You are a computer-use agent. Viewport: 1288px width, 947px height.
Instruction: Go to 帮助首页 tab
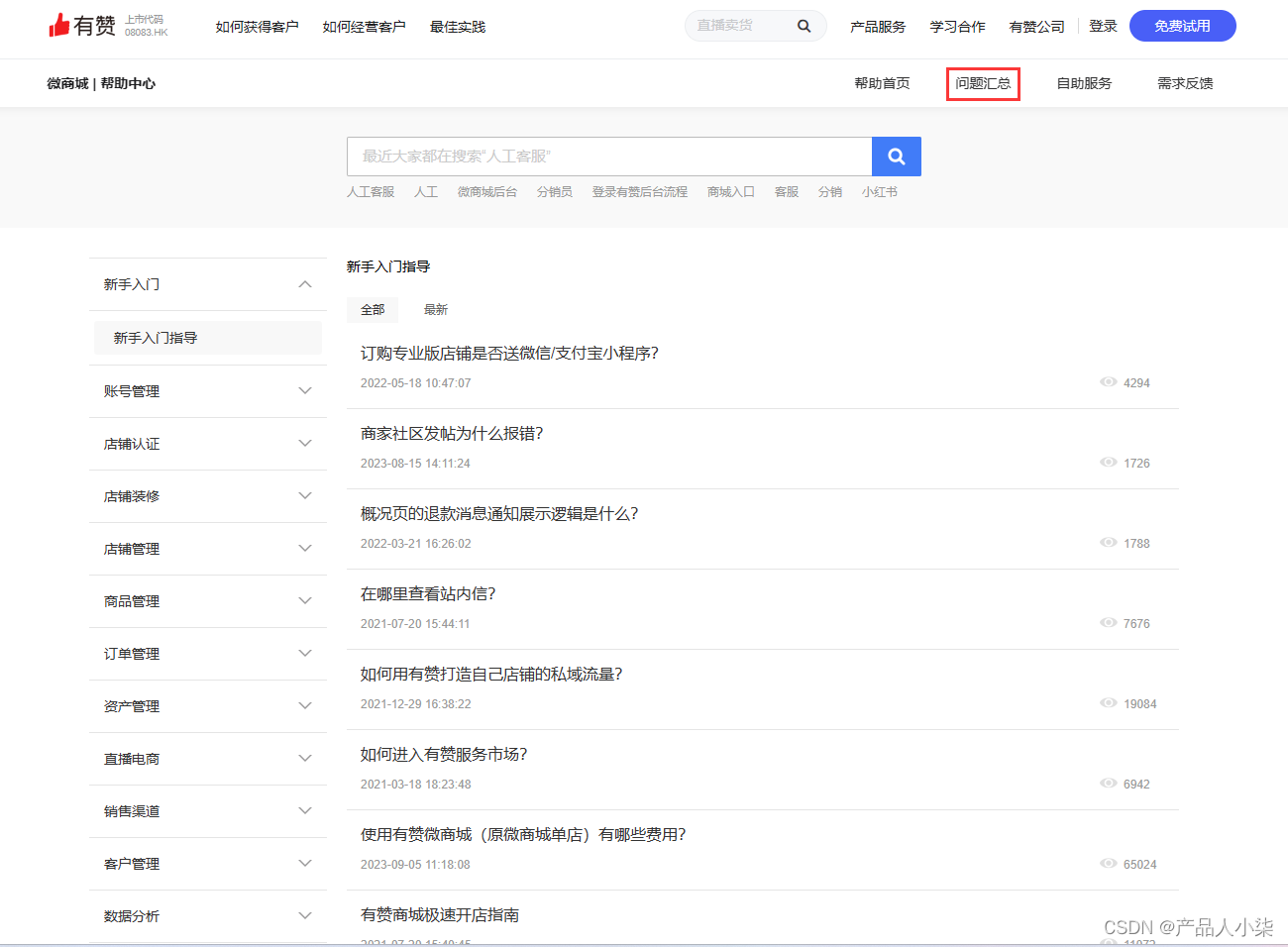882,83
